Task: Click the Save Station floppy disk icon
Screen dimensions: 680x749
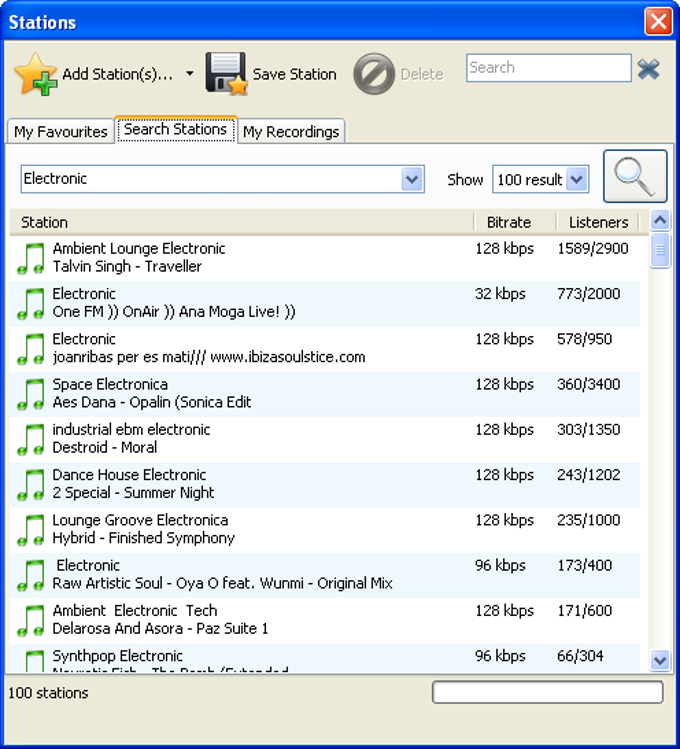Action: (226, 74)
